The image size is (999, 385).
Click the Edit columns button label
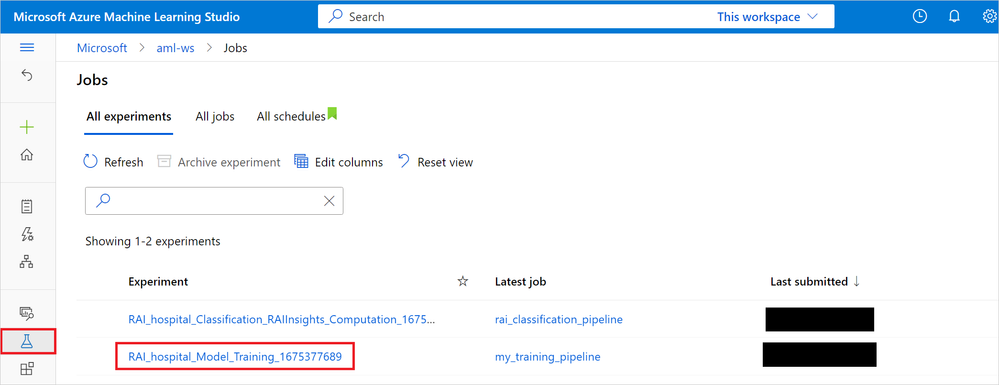(349, 163)
